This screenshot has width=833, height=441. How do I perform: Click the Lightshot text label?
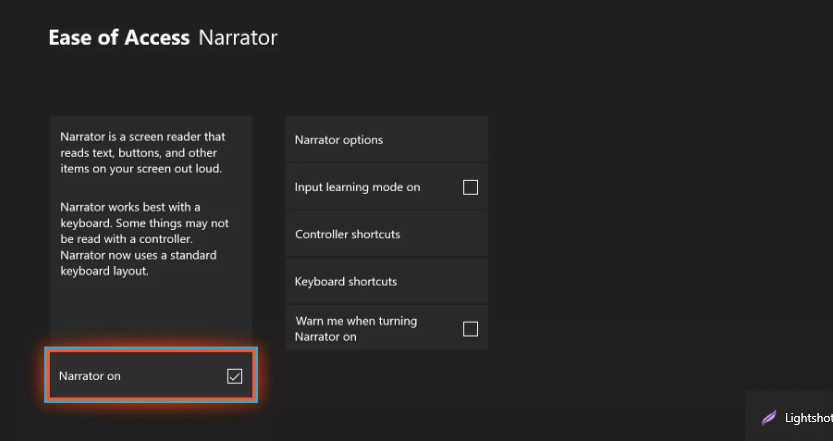tap(809, 418)
